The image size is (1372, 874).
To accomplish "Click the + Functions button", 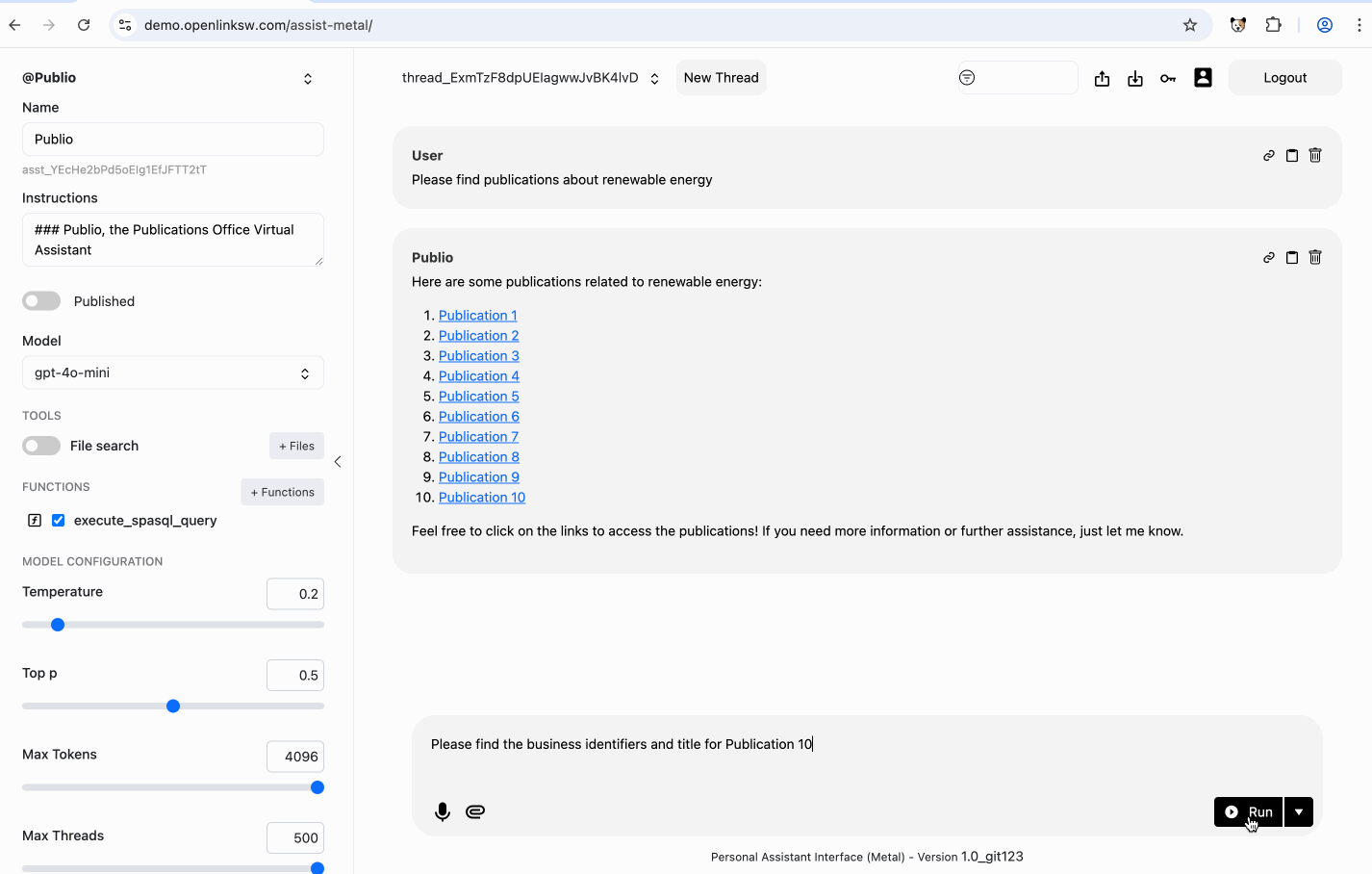I will click(x=282, y=492).
